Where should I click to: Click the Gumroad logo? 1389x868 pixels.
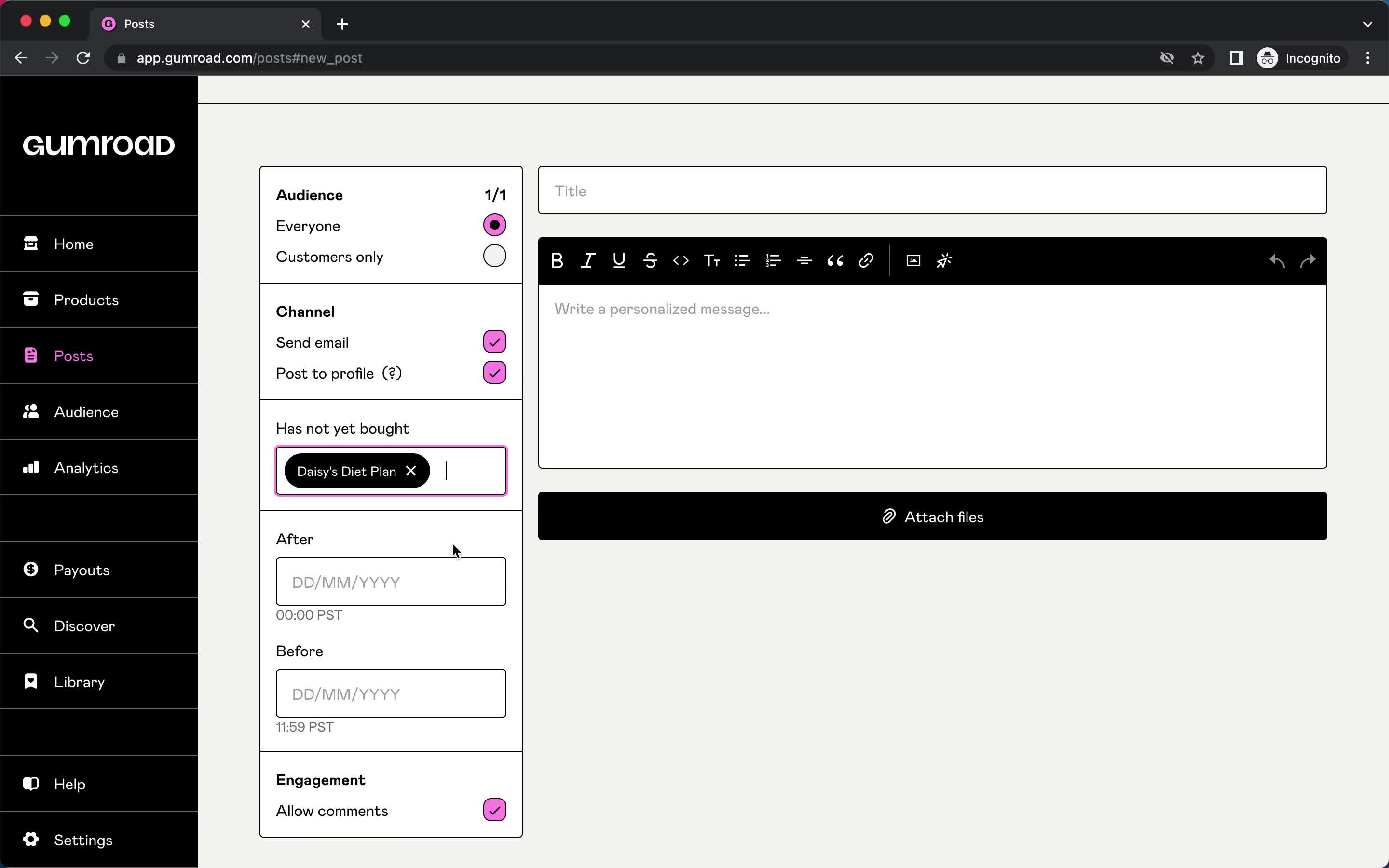(x=99, y=145)
